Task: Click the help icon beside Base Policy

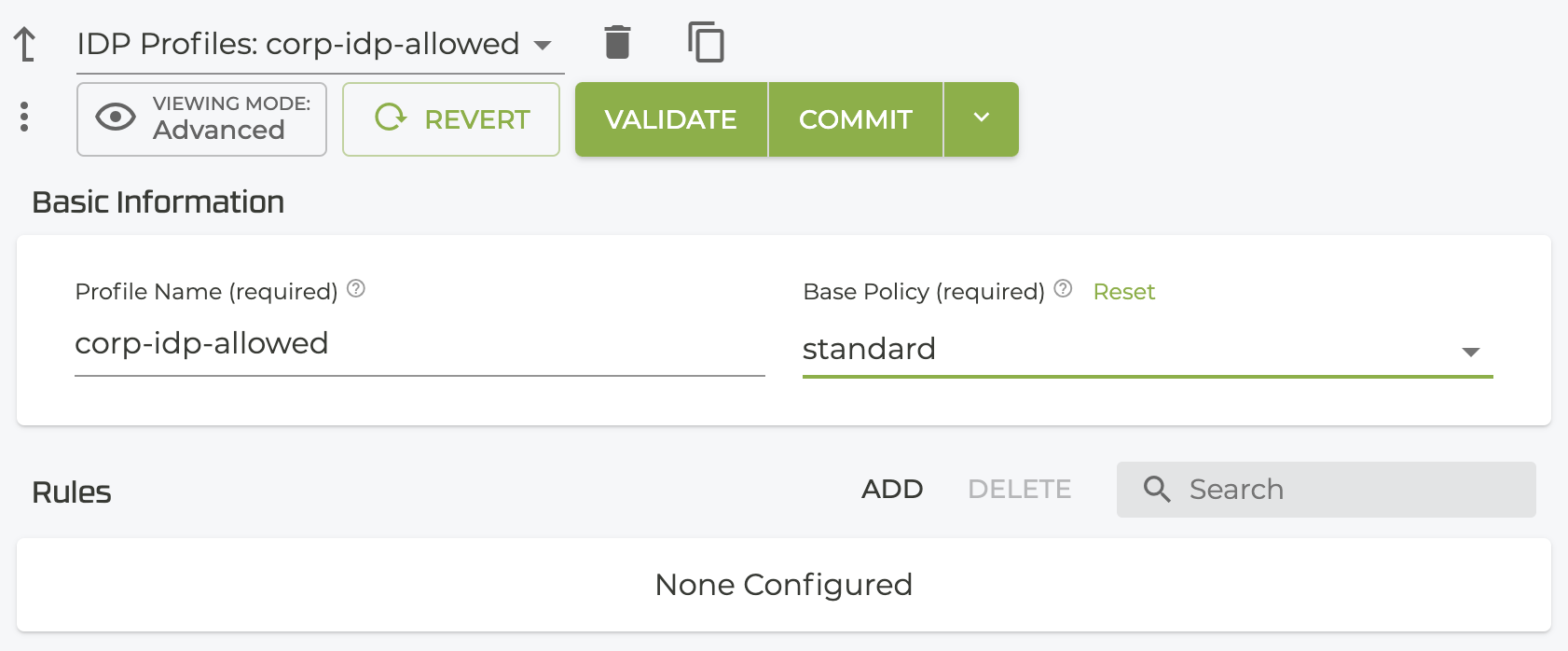Action: click(1063, 289)
